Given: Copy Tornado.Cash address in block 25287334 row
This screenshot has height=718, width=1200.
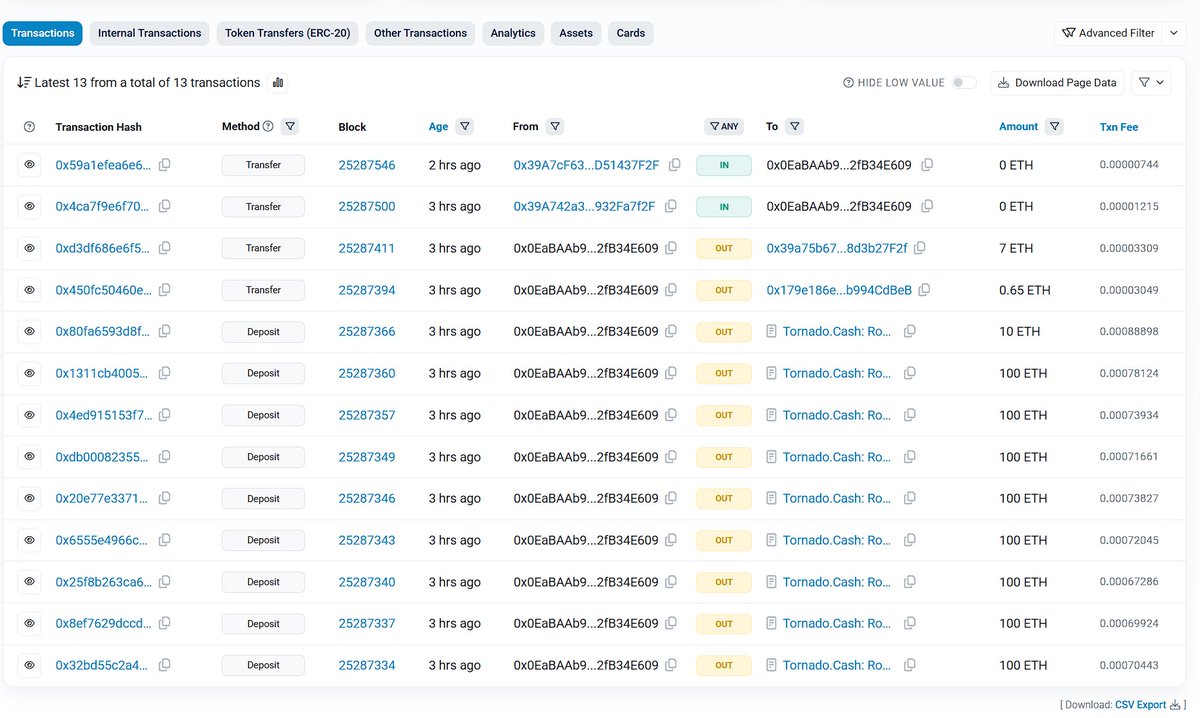Looking at the screenshot, I should click(x=909, y=665).
